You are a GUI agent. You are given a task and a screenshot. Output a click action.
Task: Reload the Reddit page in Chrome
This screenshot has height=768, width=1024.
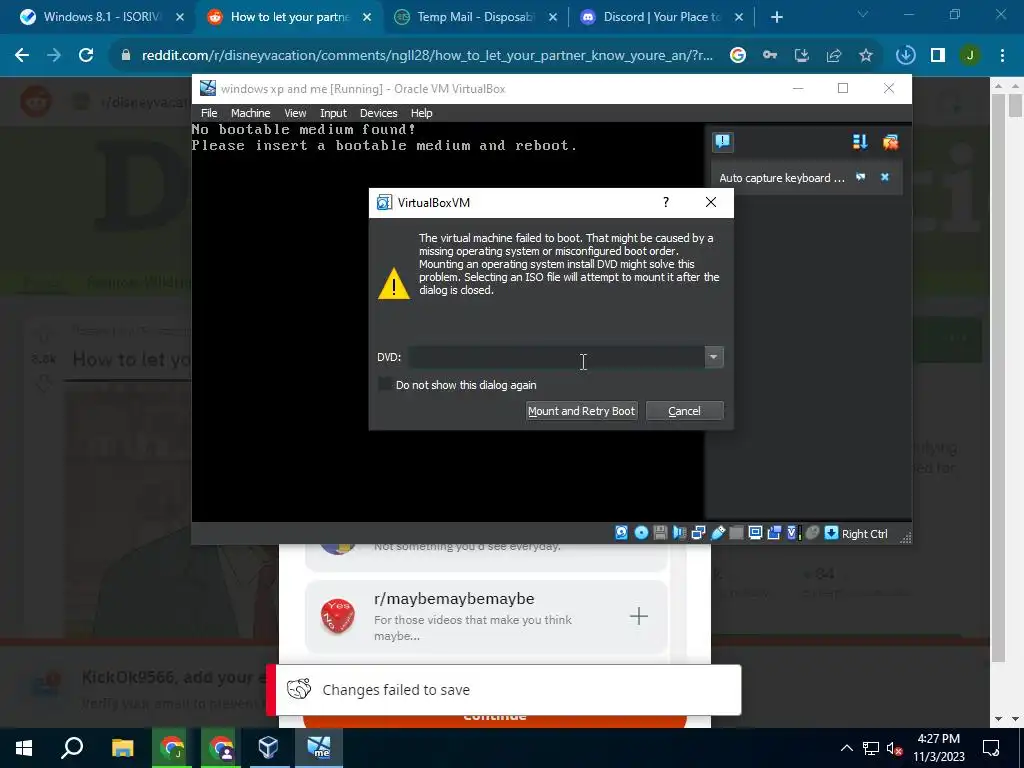pyautogui.click(x=86, y=56)
